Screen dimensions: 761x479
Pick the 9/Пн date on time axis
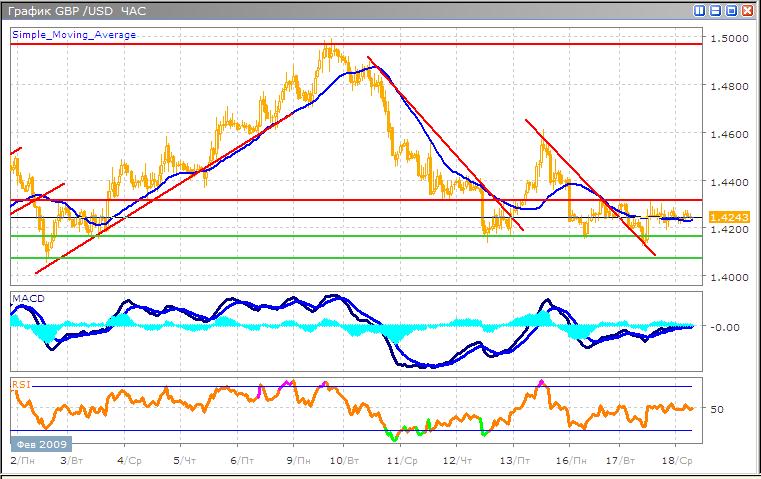pos(297,461)
